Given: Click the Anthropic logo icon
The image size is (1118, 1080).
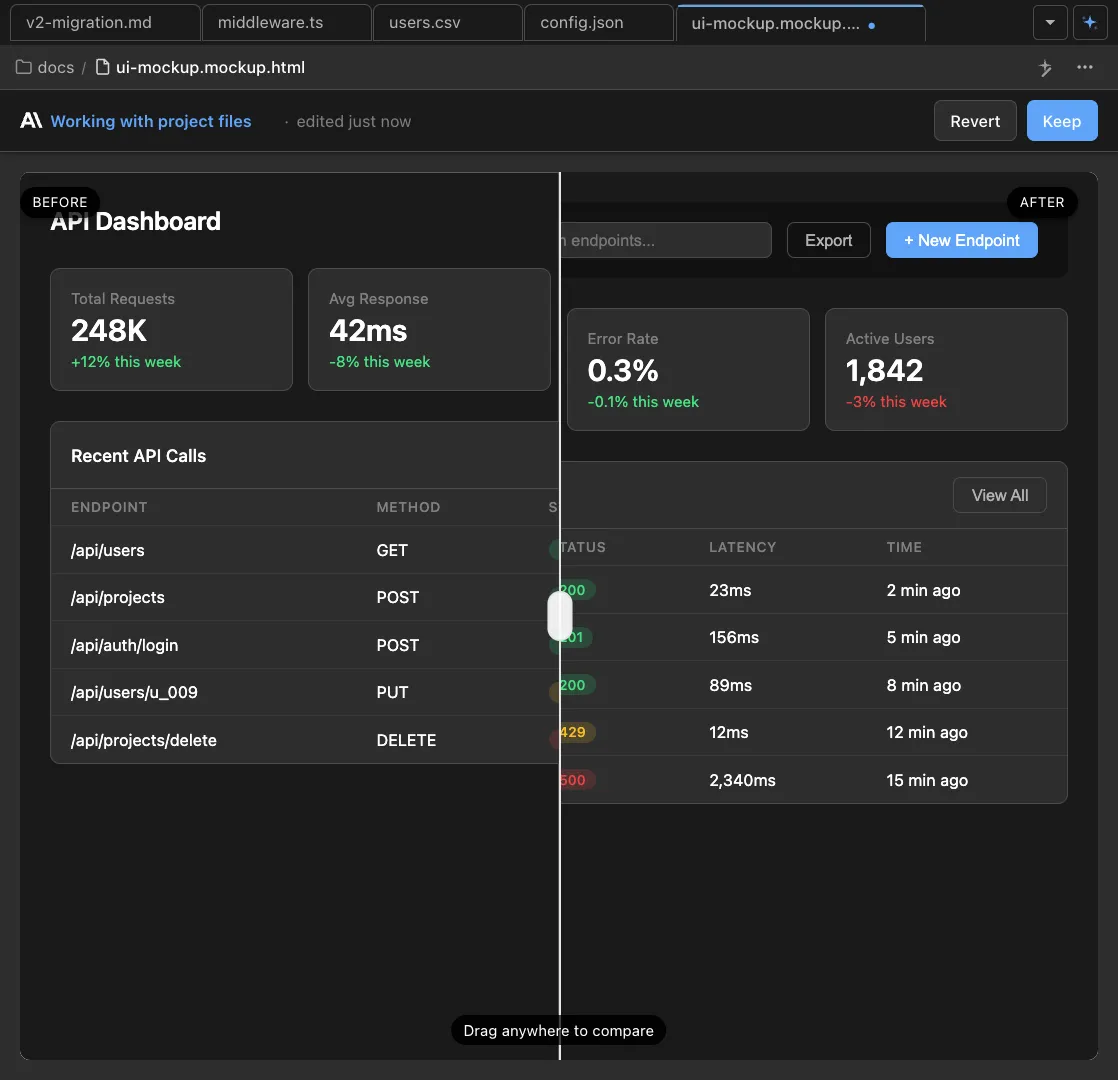Looking at the screenshot, I should click(31, 121).
